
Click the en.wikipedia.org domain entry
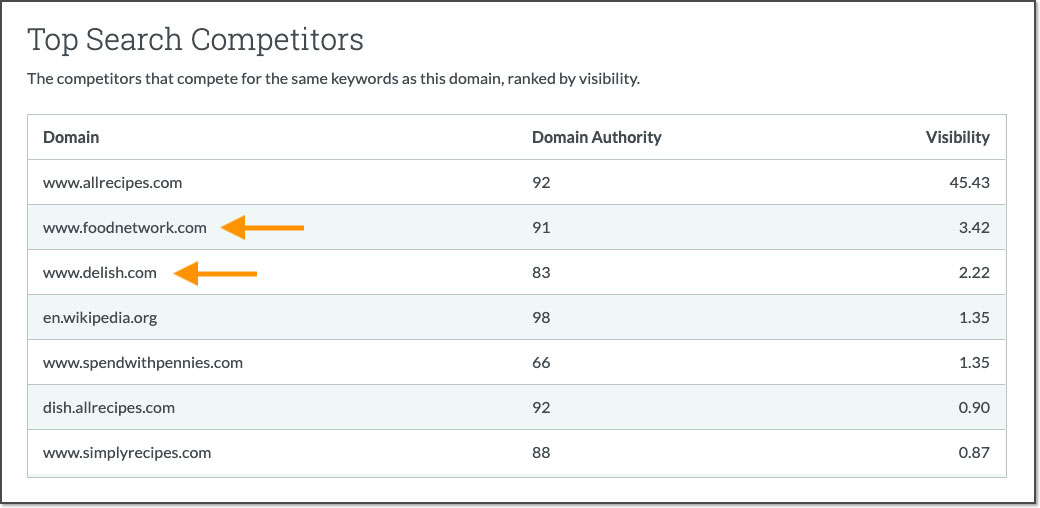point(100,318)
